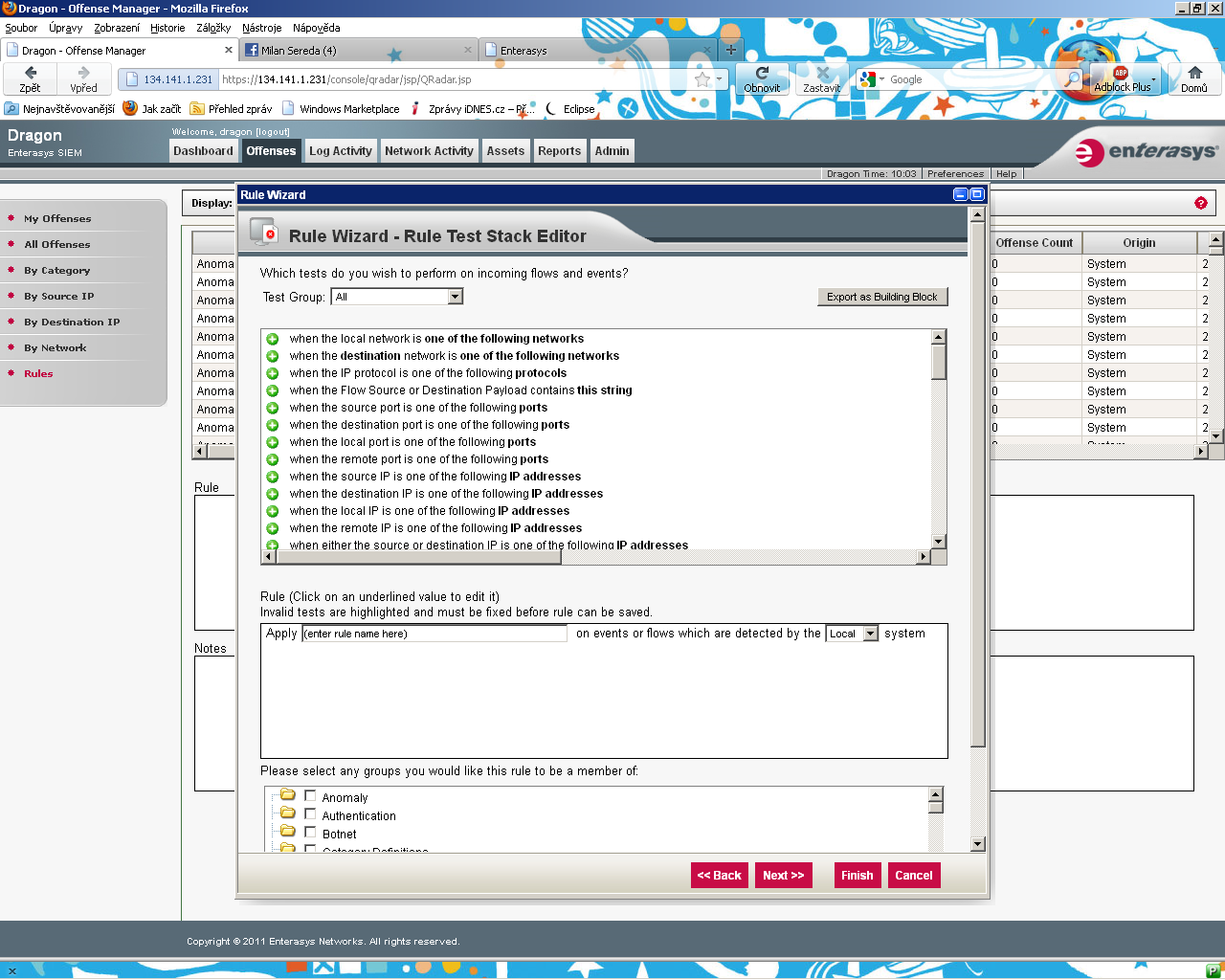The height and width of the screenshot is (980, 1225).
Task: Add the 'local network is one of' test
Action: point(272,339)
